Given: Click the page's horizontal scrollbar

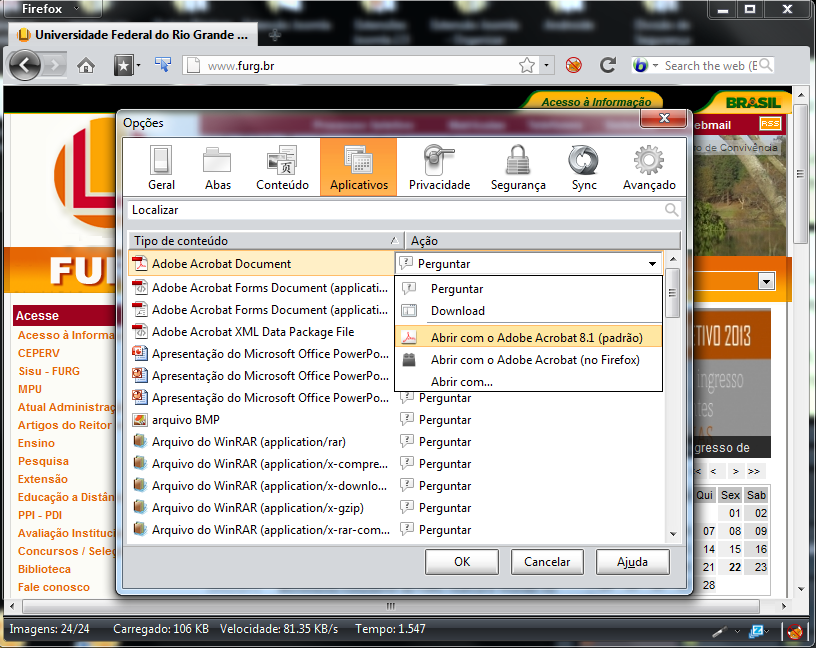Looking at the screenshot, I should 390,606.
